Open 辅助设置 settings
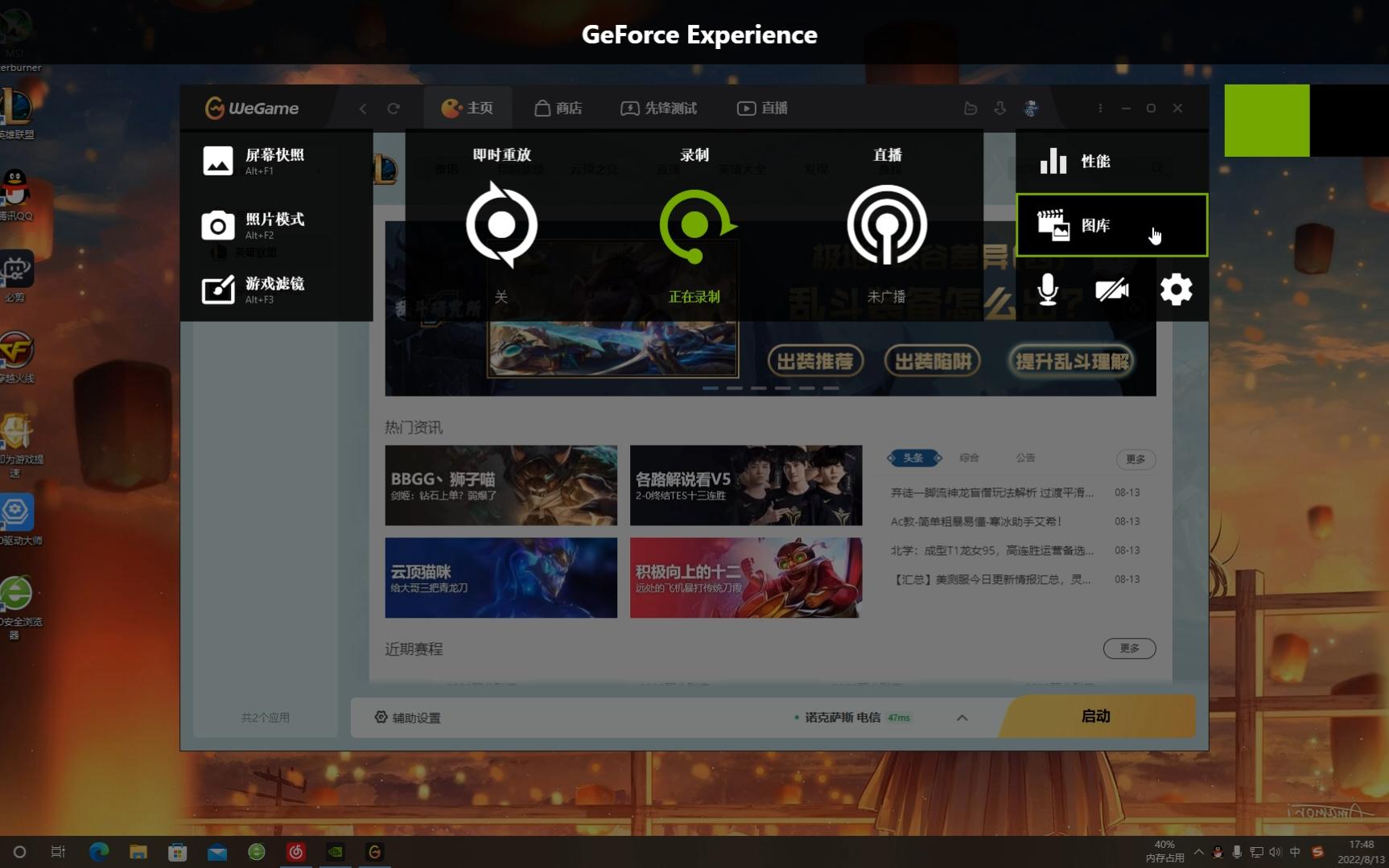 (x=407, y=718)
